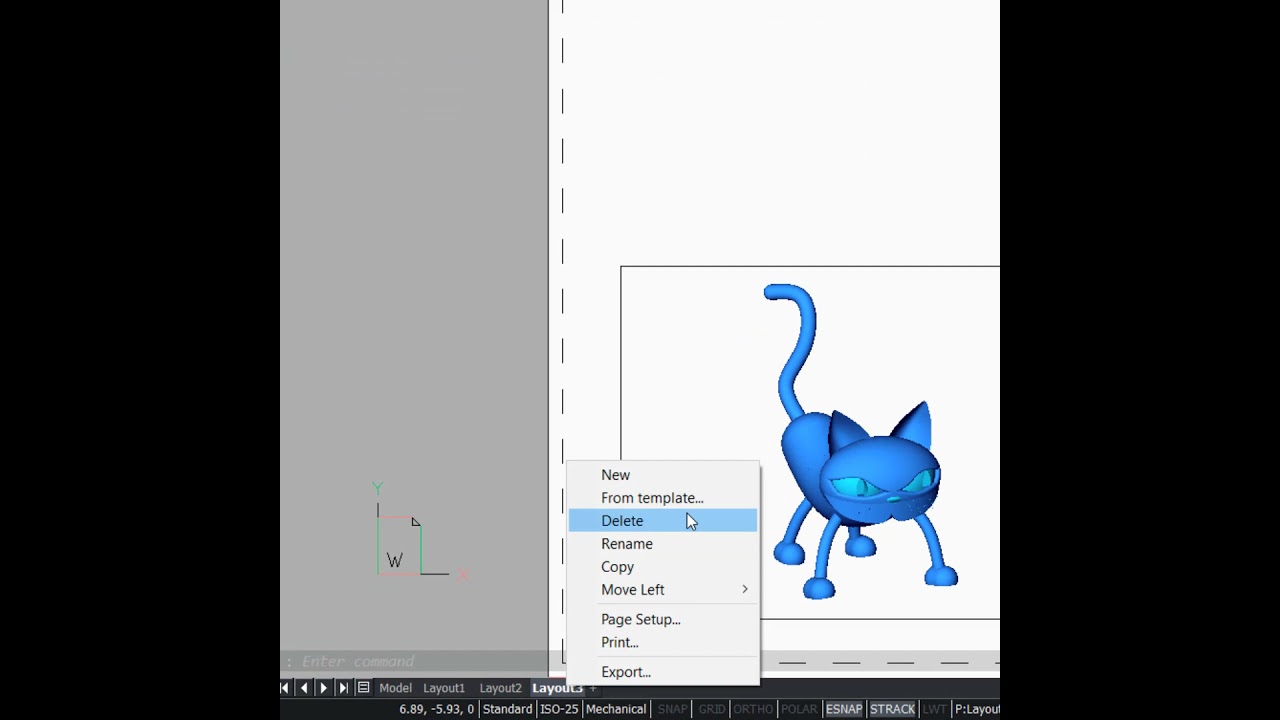The image size is (1280, 720).
Task: Expand Move Left submenu arrow
Action: [x=744, y=590]
